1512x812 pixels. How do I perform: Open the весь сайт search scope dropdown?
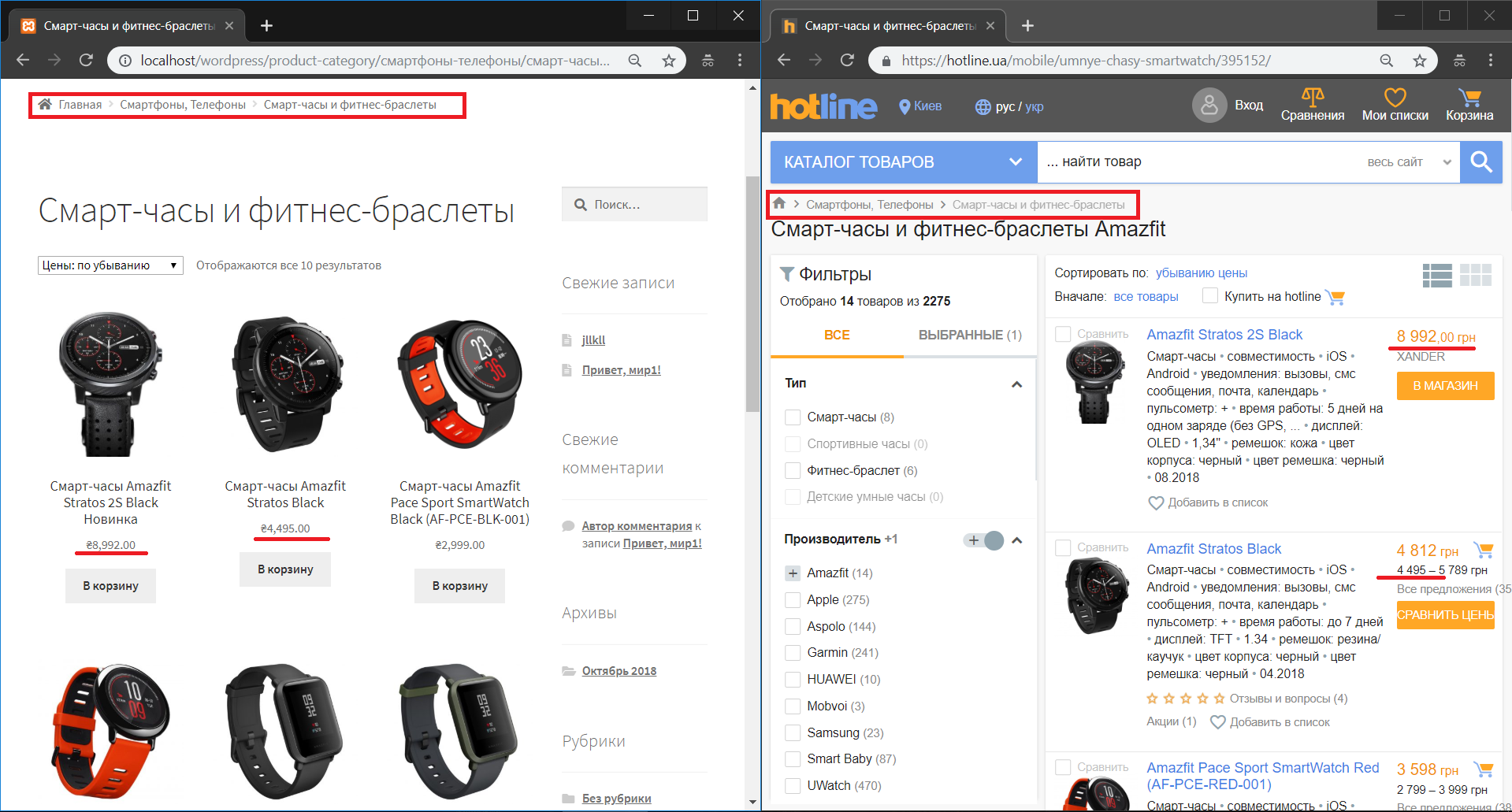click(x=1409, y=162)
